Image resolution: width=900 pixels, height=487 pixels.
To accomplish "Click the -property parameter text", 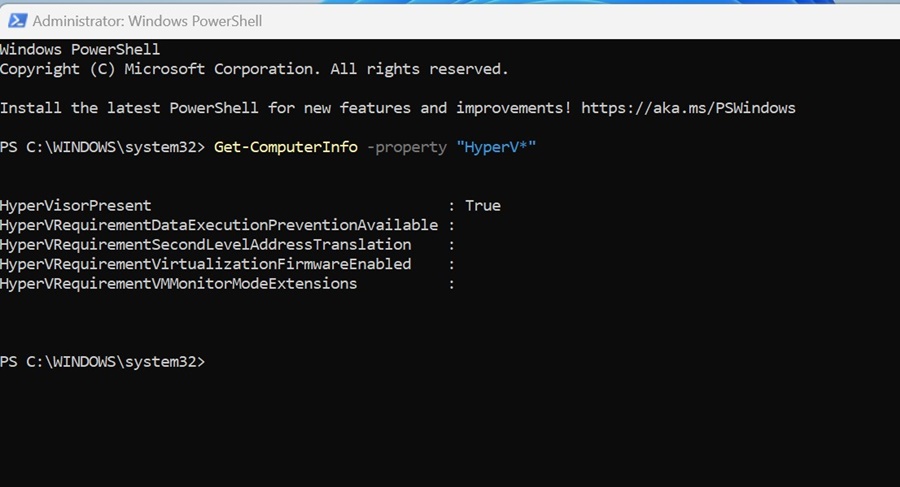I will click(407, 147).
